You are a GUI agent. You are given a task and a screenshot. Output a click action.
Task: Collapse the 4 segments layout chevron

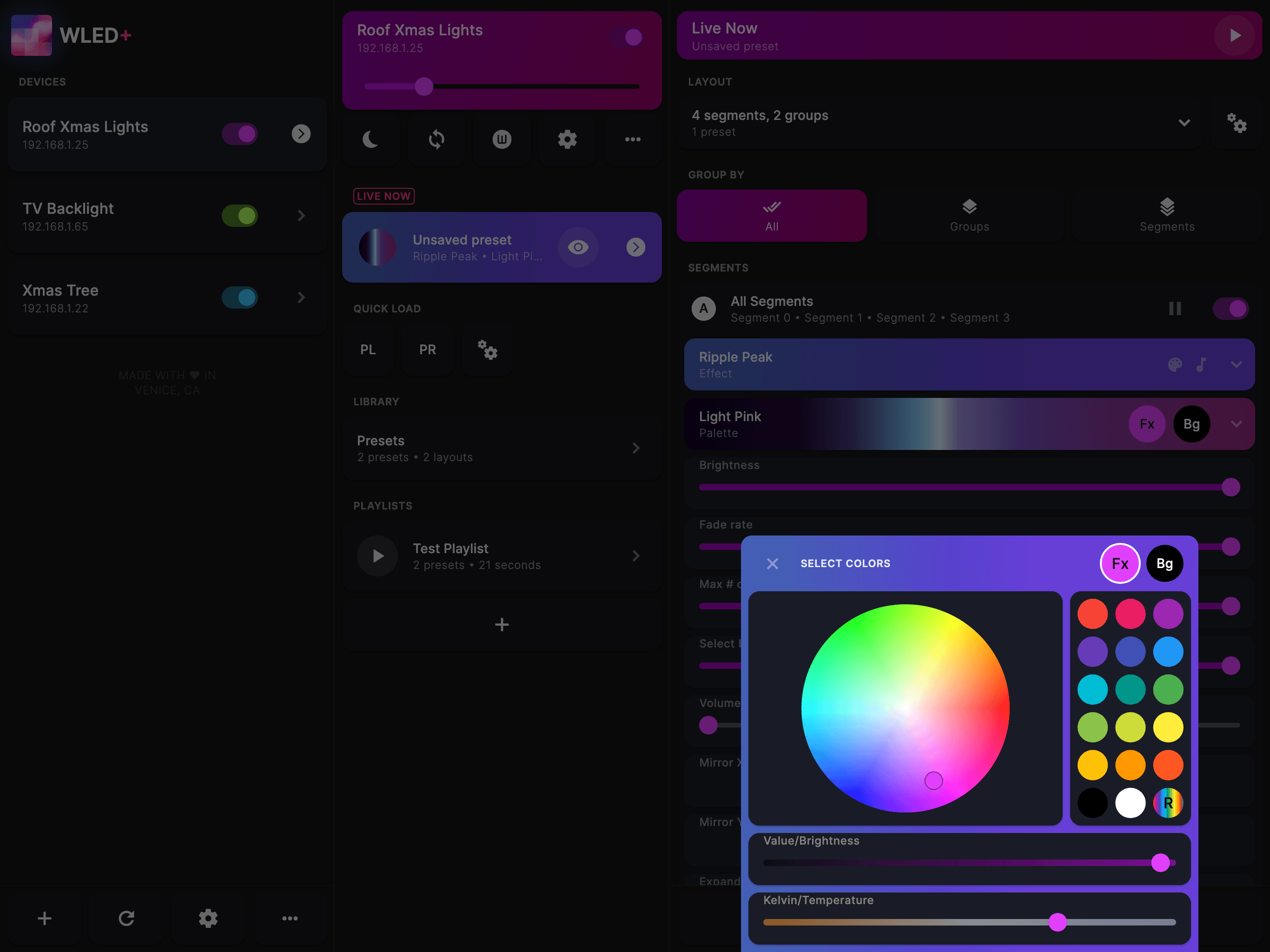click(1184, 123)
